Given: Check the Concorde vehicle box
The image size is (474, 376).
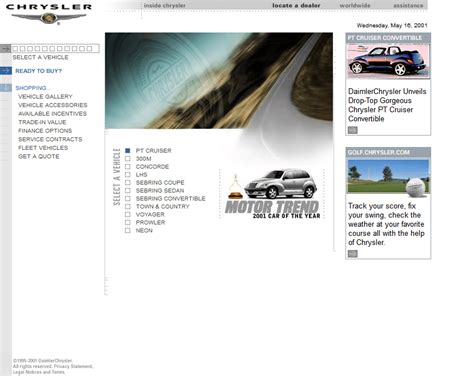Looking at the screenshot, I should pos(128,167).
